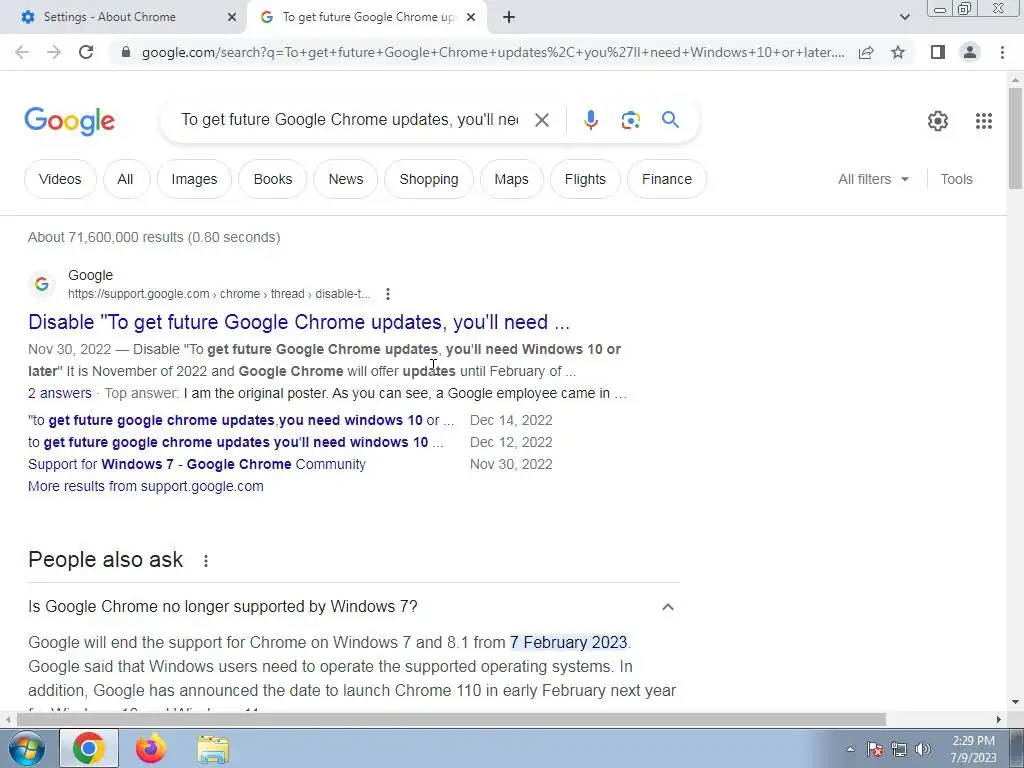Click the vertical scrollbar thumb
1024x768 pixels.
tap(1015, 138)
